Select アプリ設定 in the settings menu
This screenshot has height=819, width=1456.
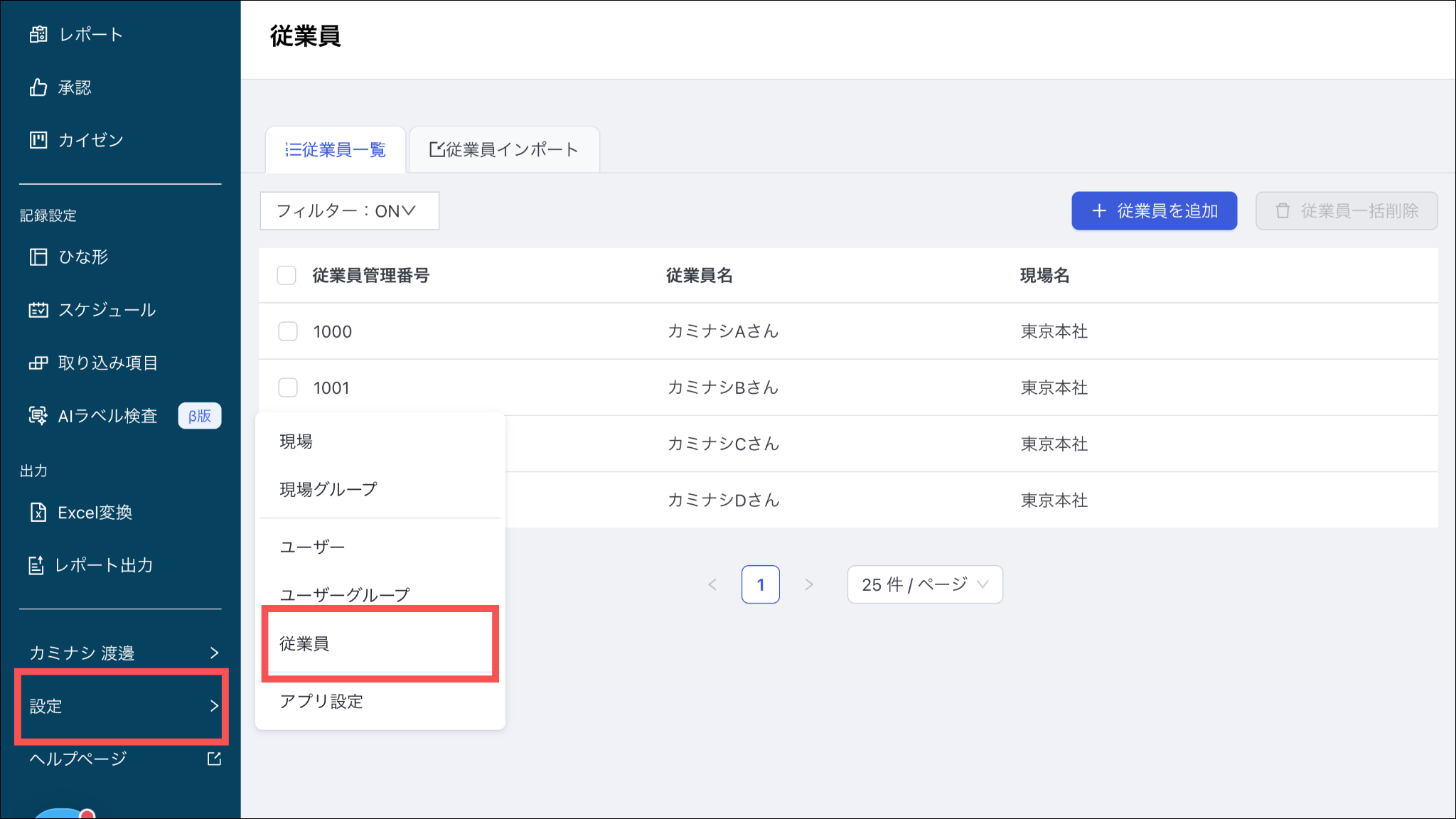pos(321,702)
